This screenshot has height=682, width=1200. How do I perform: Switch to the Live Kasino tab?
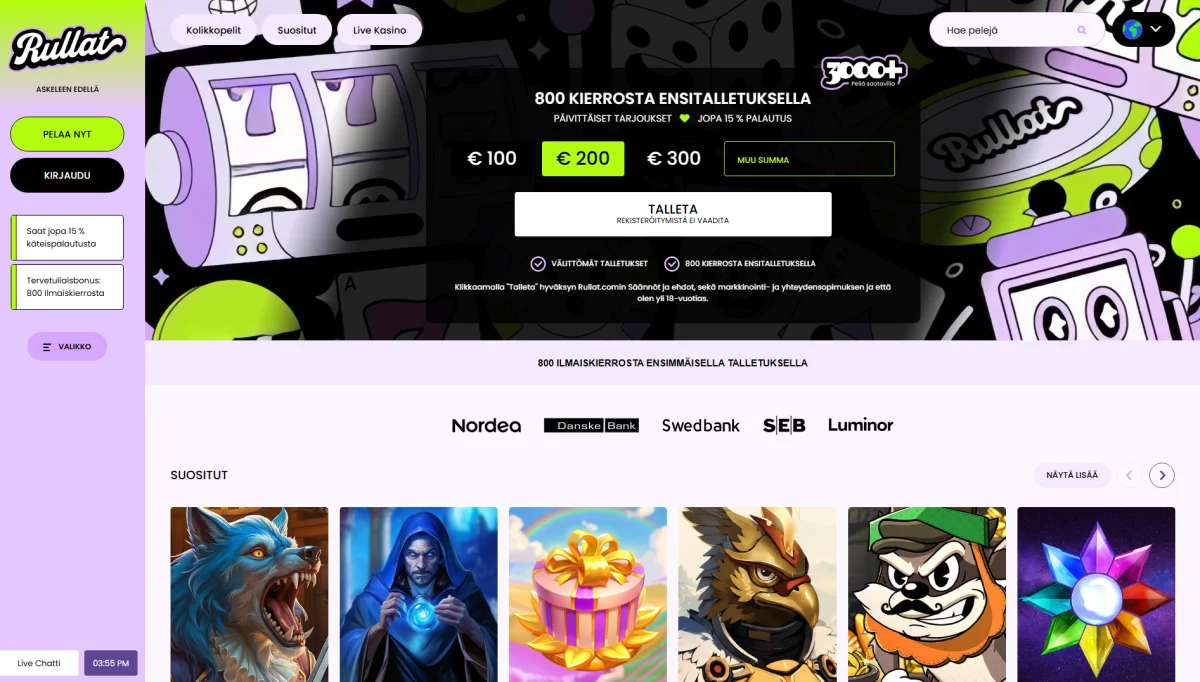379,30
